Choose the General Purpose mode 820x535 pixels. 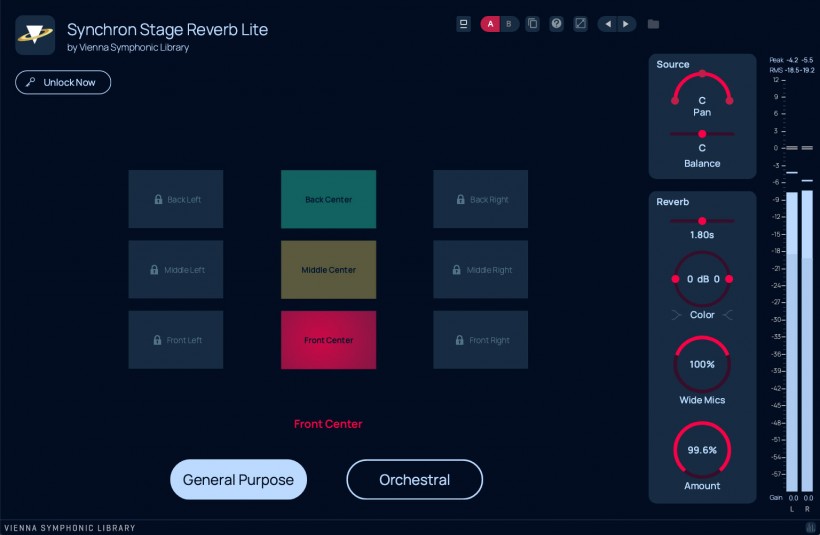pyautogui.click(x=238, y=480)
